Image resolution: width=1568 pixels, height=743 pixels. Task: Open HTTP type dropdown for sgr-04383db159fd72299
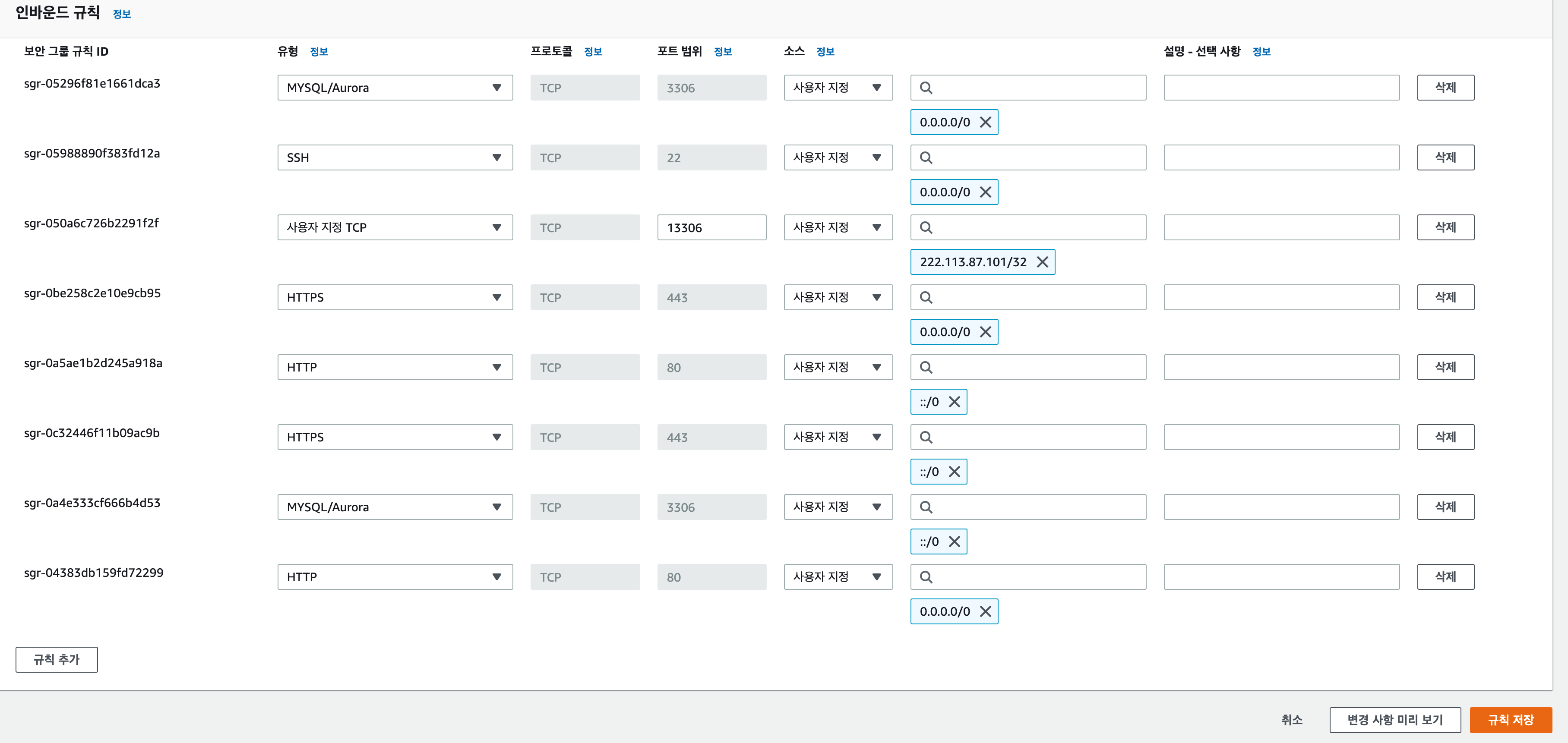395,577
